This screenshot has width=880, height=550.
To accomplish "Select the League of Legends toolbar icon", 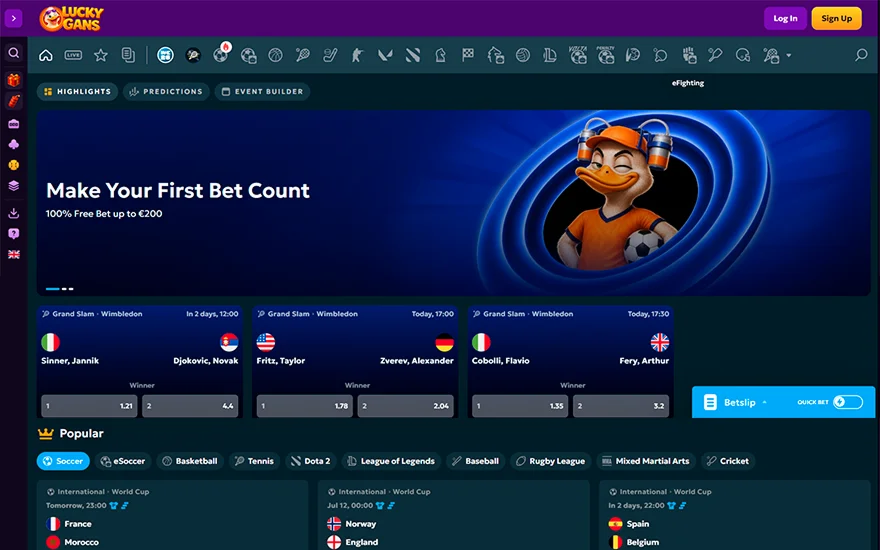I will (x=550, y=55).
